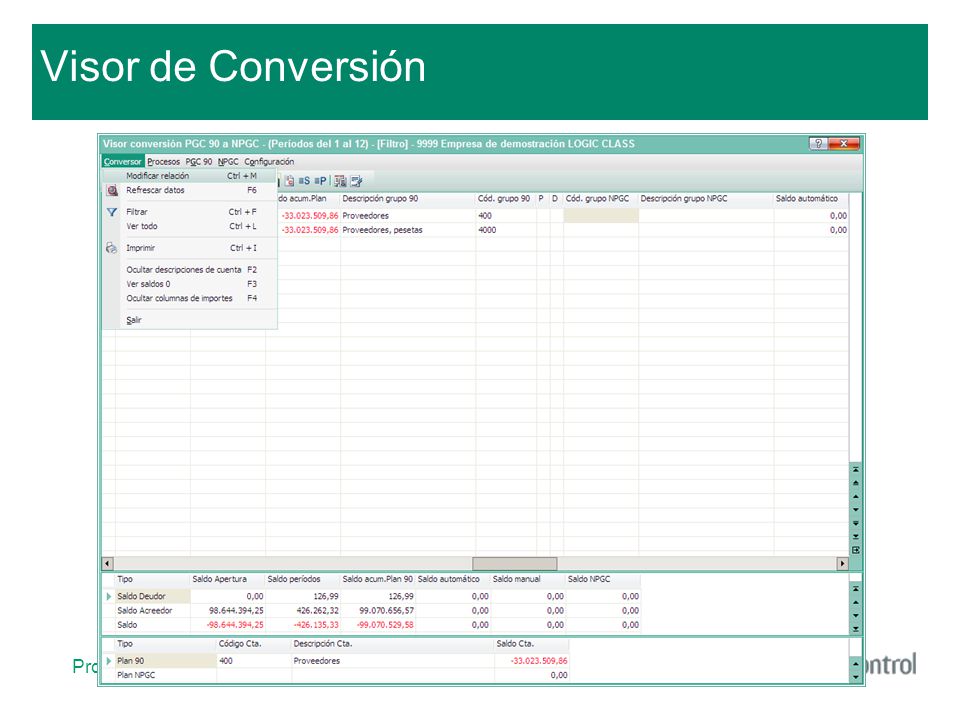Click the Refrescar datos magnifier icon
Screen dimensions: 960x720
[112, 190]
